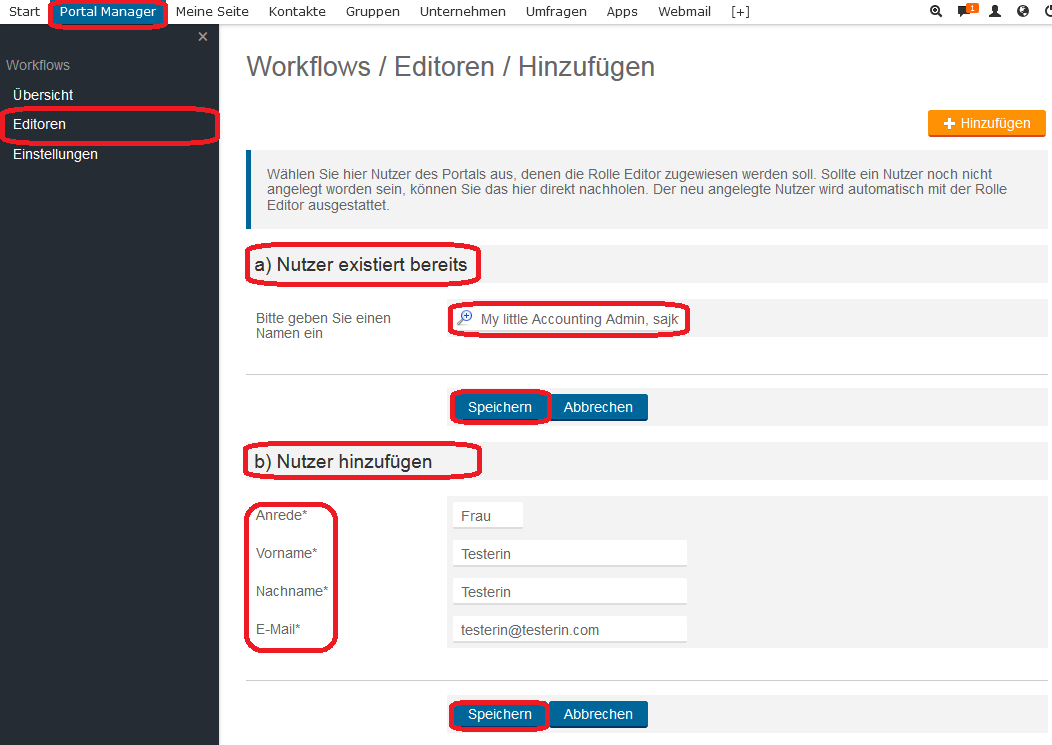Click the 'Vorname*' label
This screenshot has width=1052, height=745.
[286, 553]
